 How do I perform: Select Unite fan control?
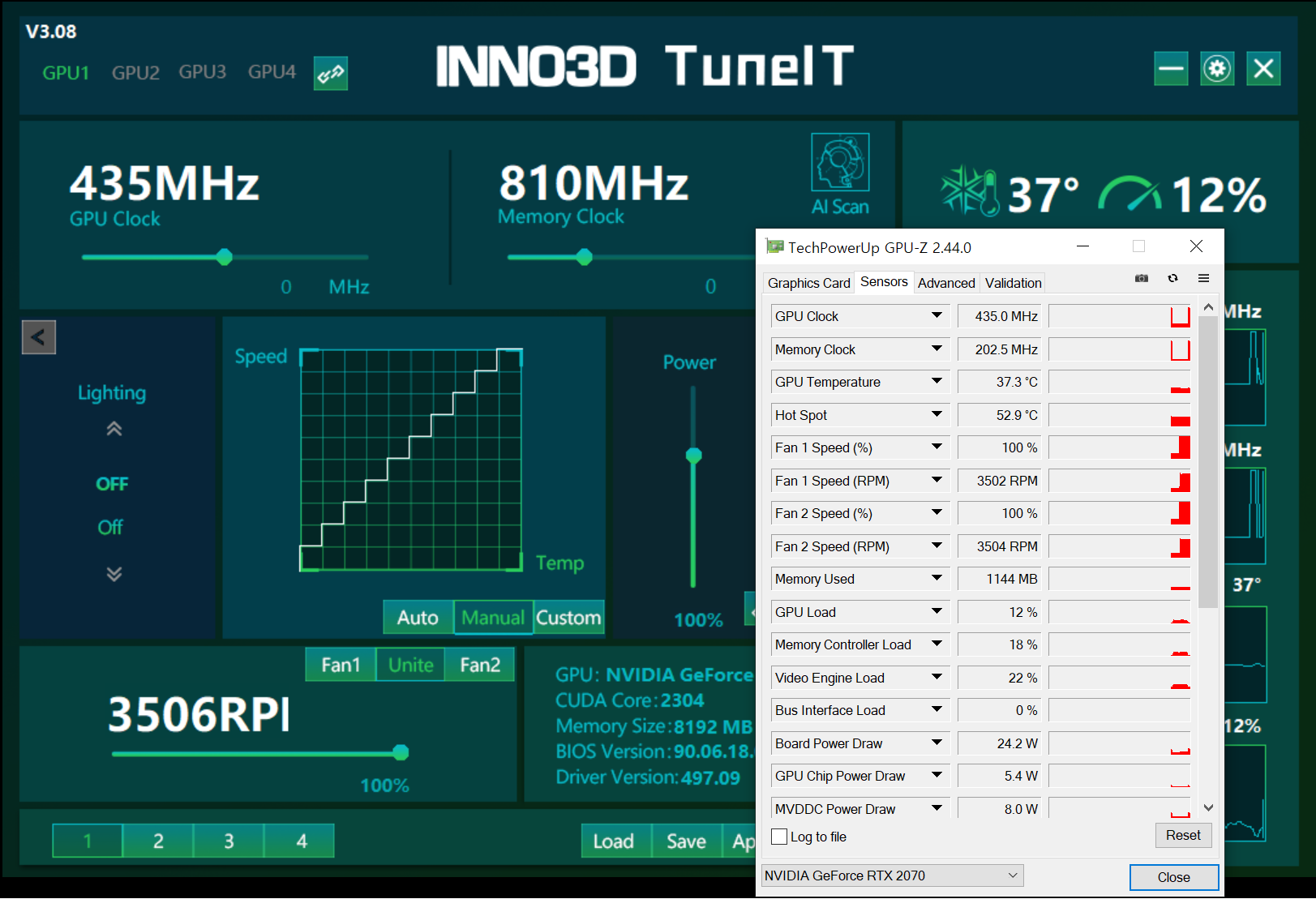[410, 665]
